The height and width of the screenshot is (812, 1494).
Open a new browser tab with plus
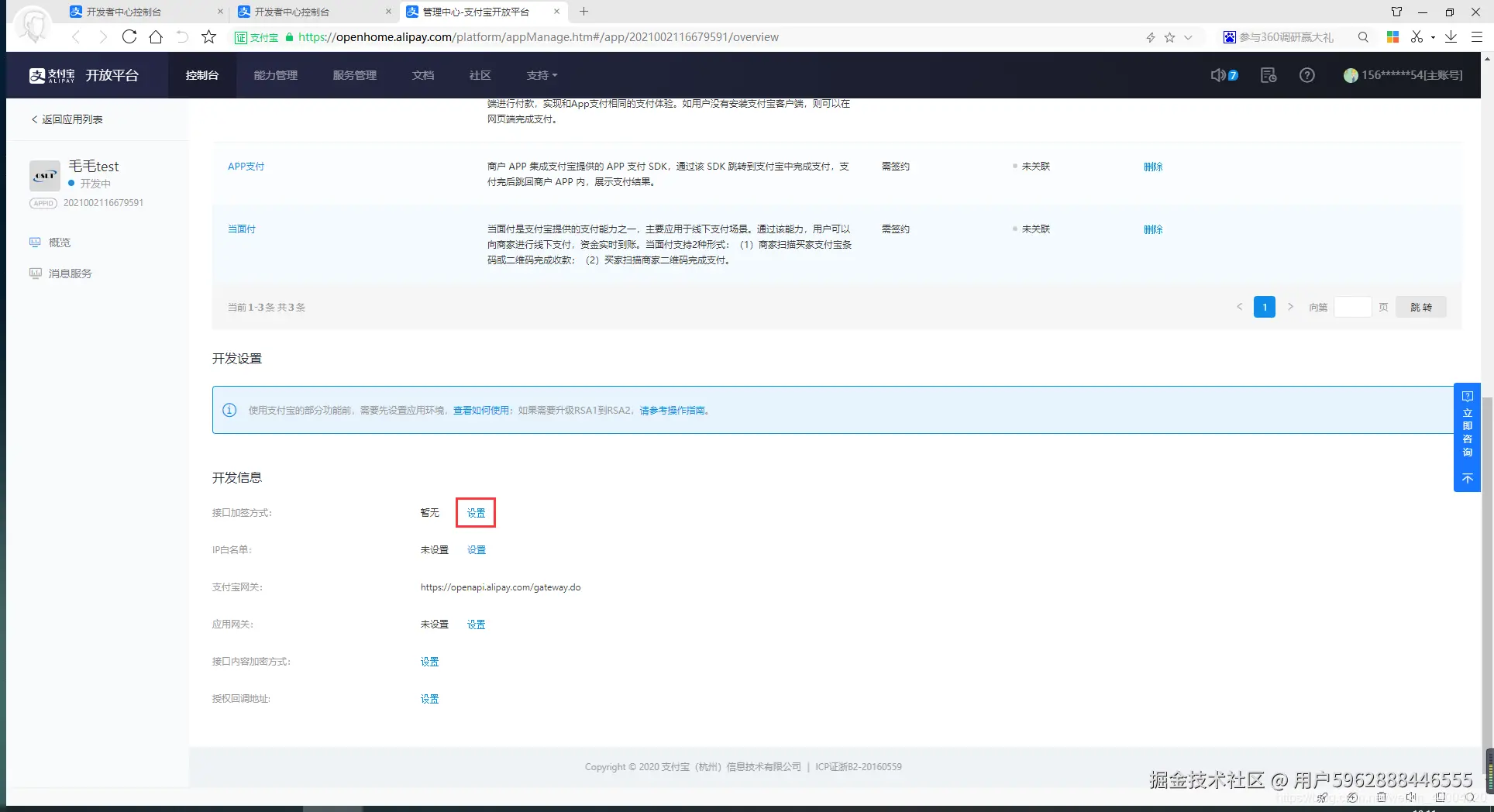coord(584,12)
